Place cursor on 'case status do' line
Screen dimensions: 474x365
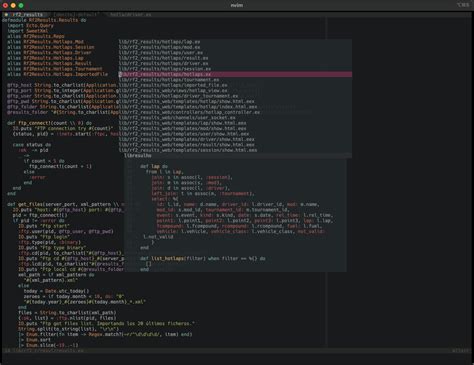(x=32, y=145)
